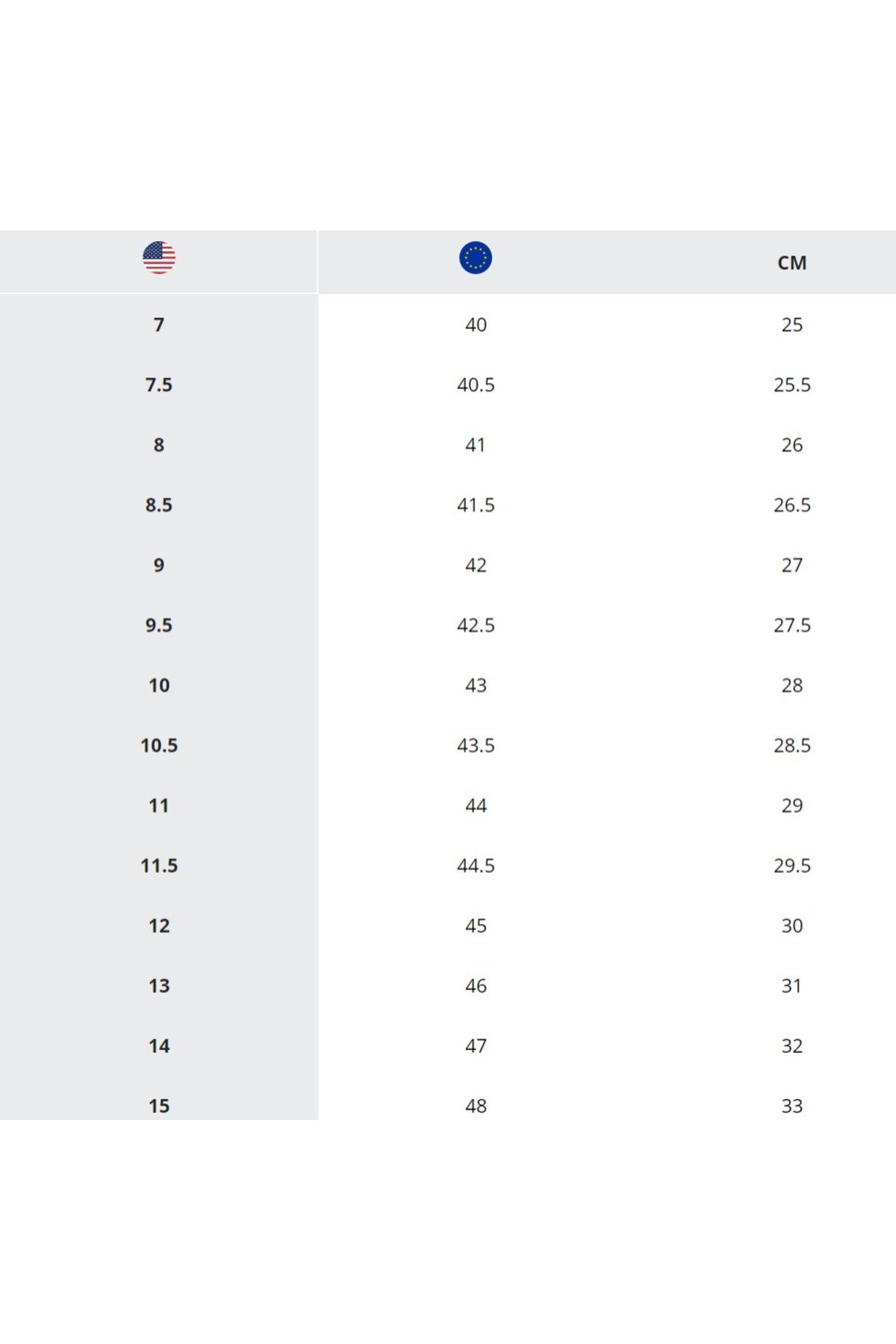The image size is (896, 1344).
Task: Click EU size 40.5 value
Action: tap(476, 385)
